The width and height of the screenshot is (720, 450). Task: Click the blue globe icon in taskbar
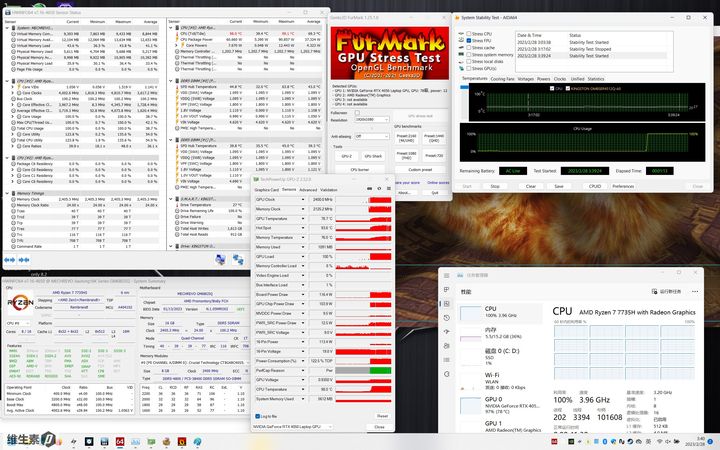pos(197,442)
